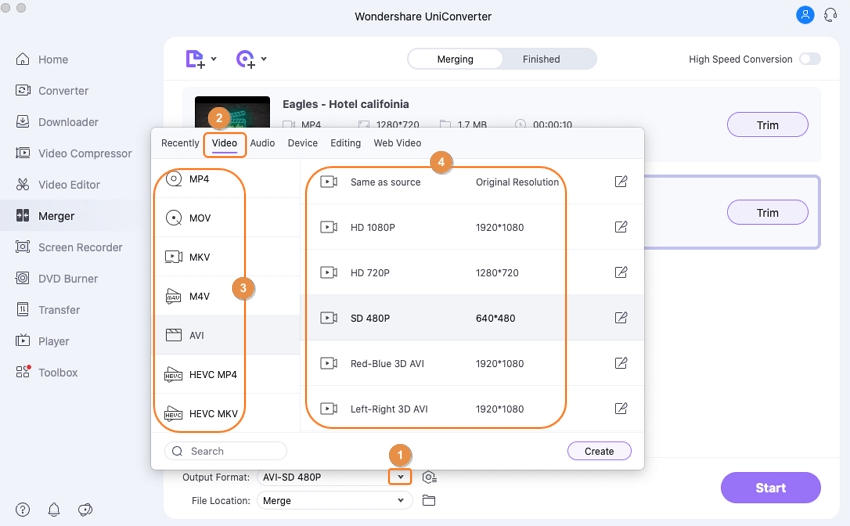This screenshot has height=526, width=850.
Task: Expand the add from device dropdown arrow
Action: 264,60
